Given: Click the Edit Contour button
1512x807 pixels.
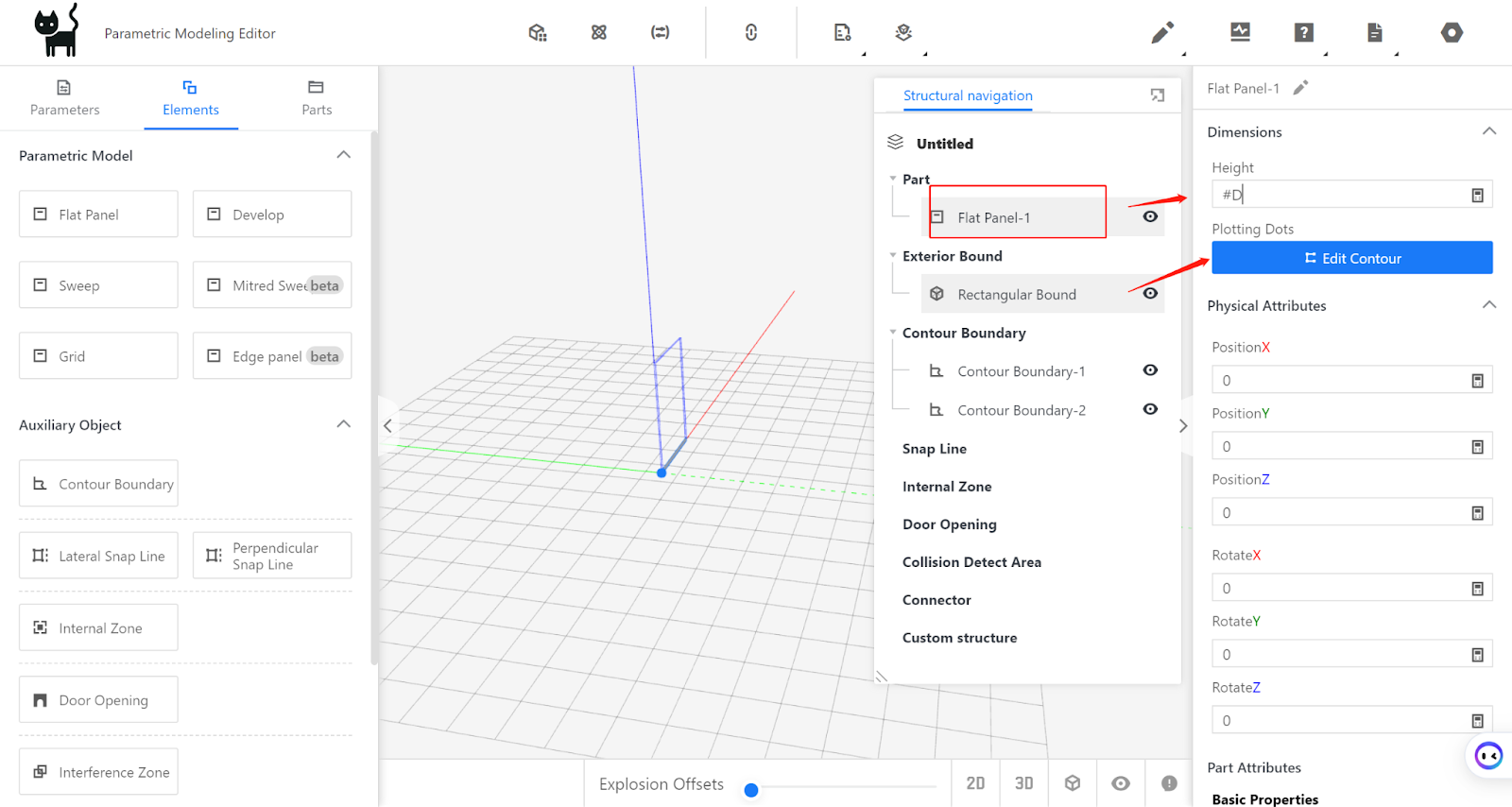Looking at the screenshot, I should point(1351,258).
